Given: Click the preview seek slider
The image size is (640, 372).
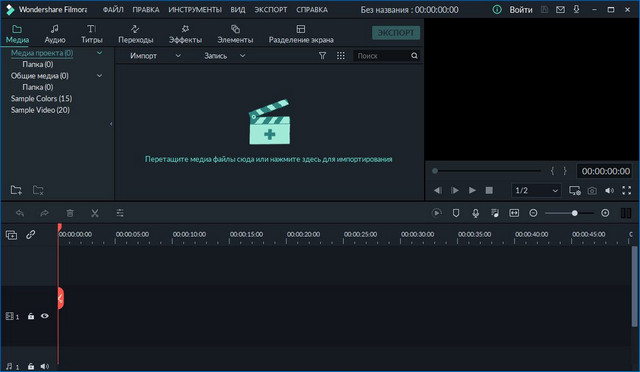Looking at the screenshot, I should (488, 171).
